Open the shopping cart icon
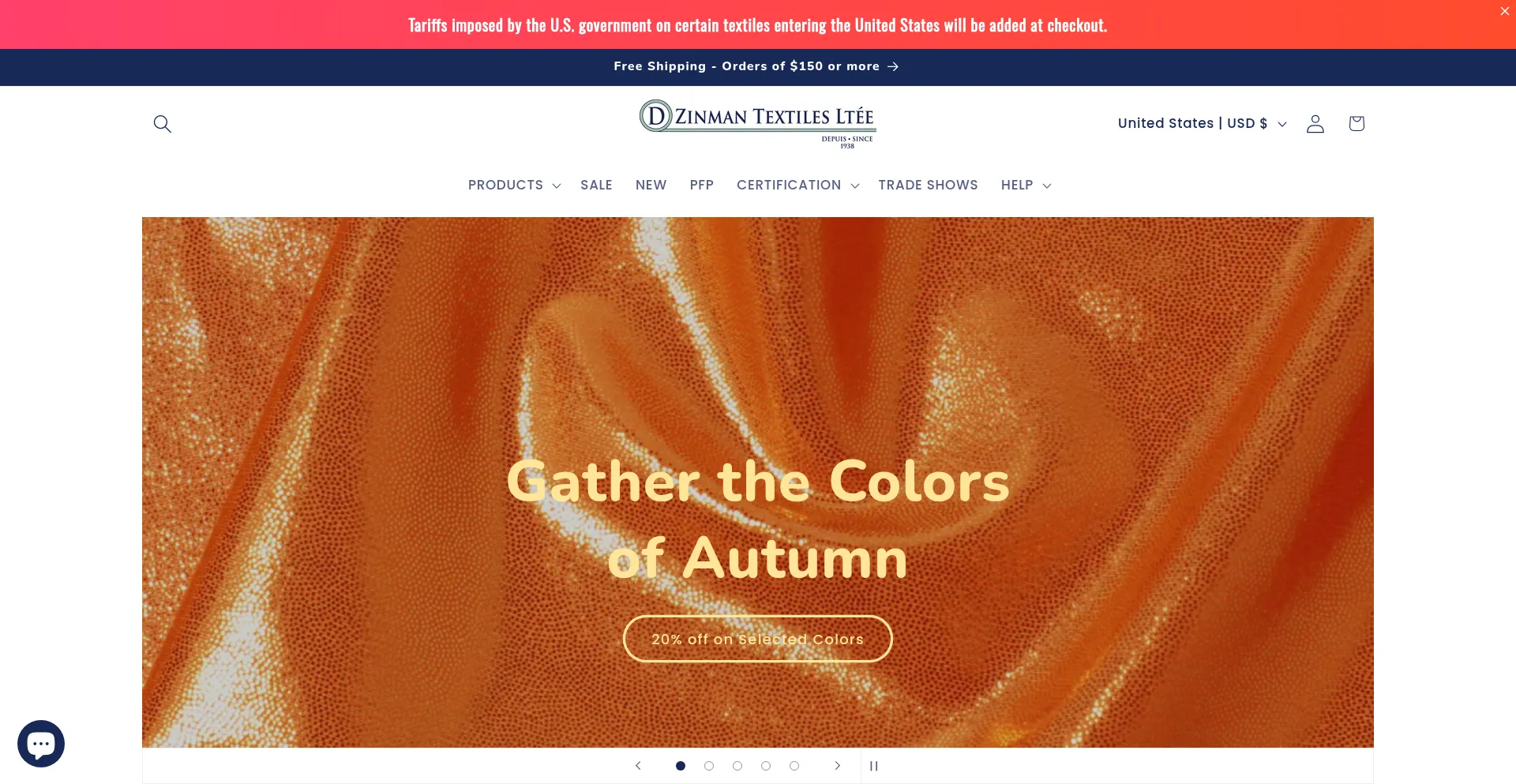 pos(1357,124)
